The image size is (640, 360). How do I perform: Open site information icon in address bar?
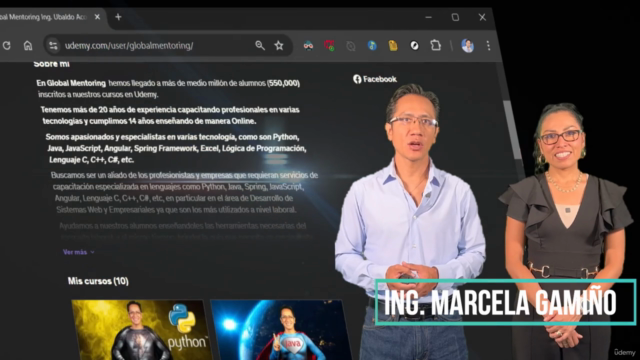coord(53,45)
